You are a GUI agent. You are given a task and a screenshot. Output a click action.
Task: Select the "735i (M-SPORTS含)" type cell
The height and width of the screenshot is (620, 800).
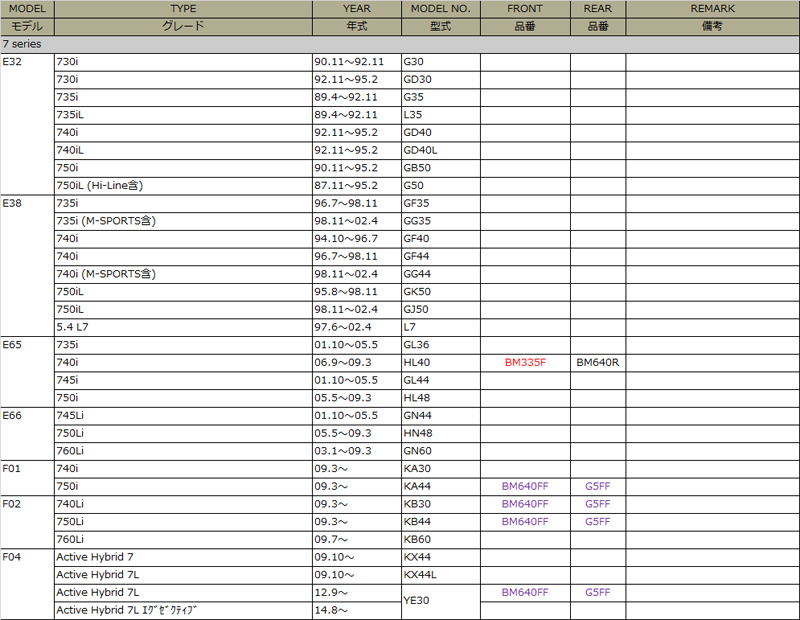(183, 221)
